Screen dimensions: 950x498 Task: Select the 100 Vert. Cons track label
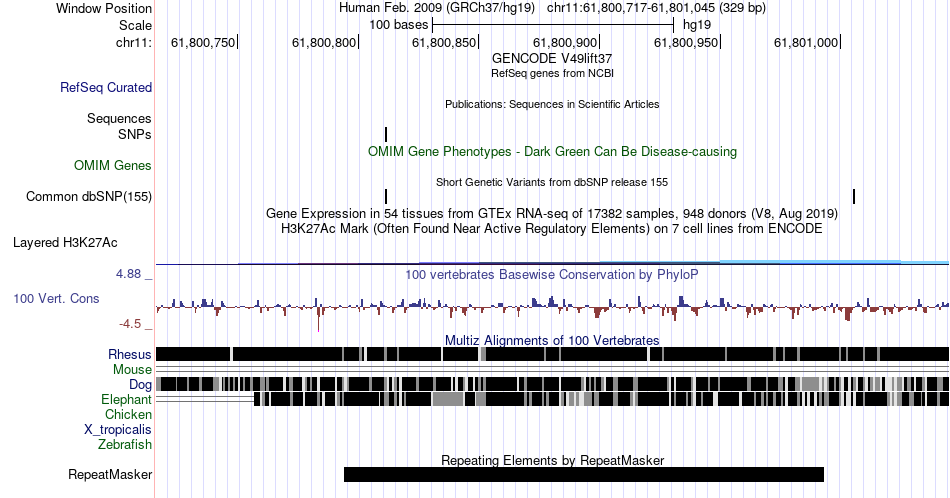(x=56, y=299)
